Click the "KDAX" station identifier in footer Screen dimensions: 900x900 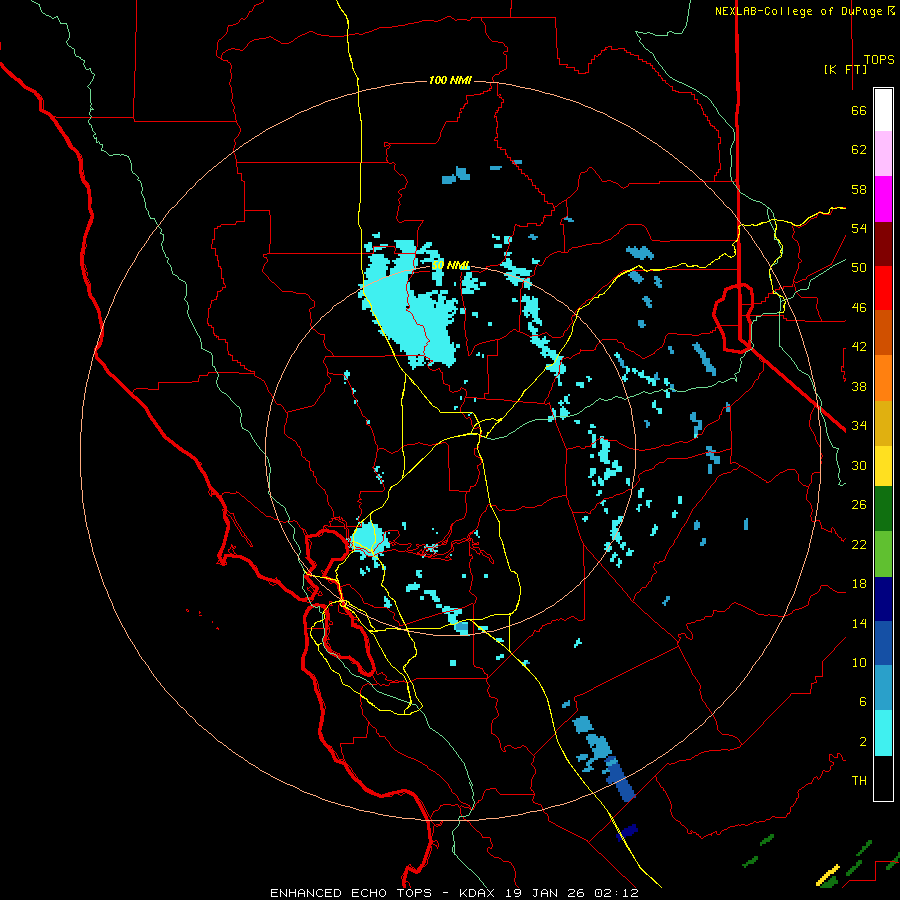coord(479,893)
